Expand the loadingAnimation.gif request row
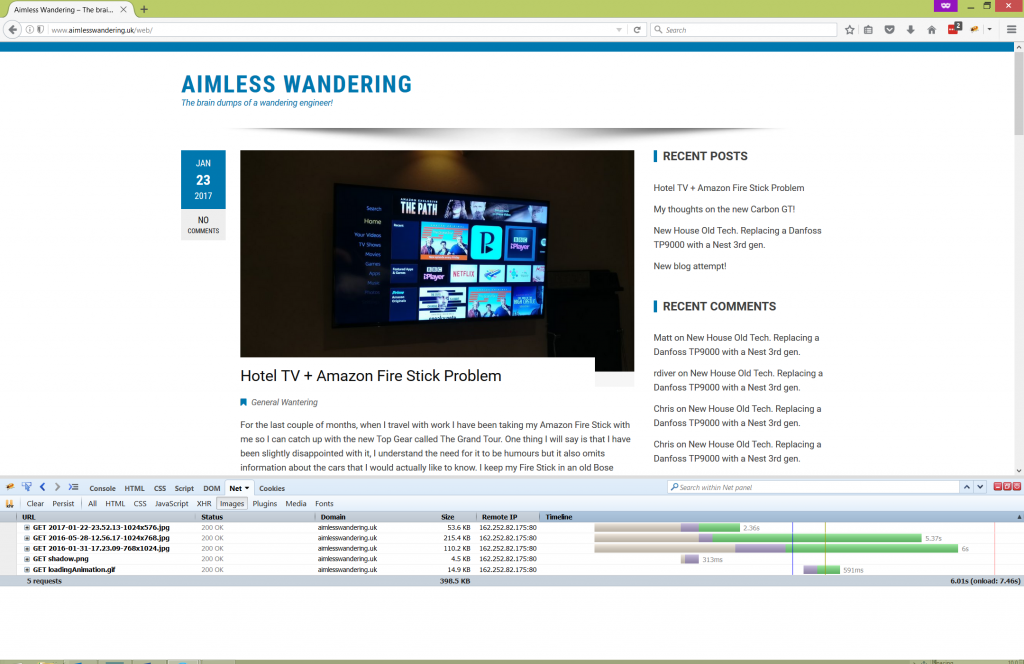Image resolution: width=1024 pixels, height=664 pixels. point(24,568)
